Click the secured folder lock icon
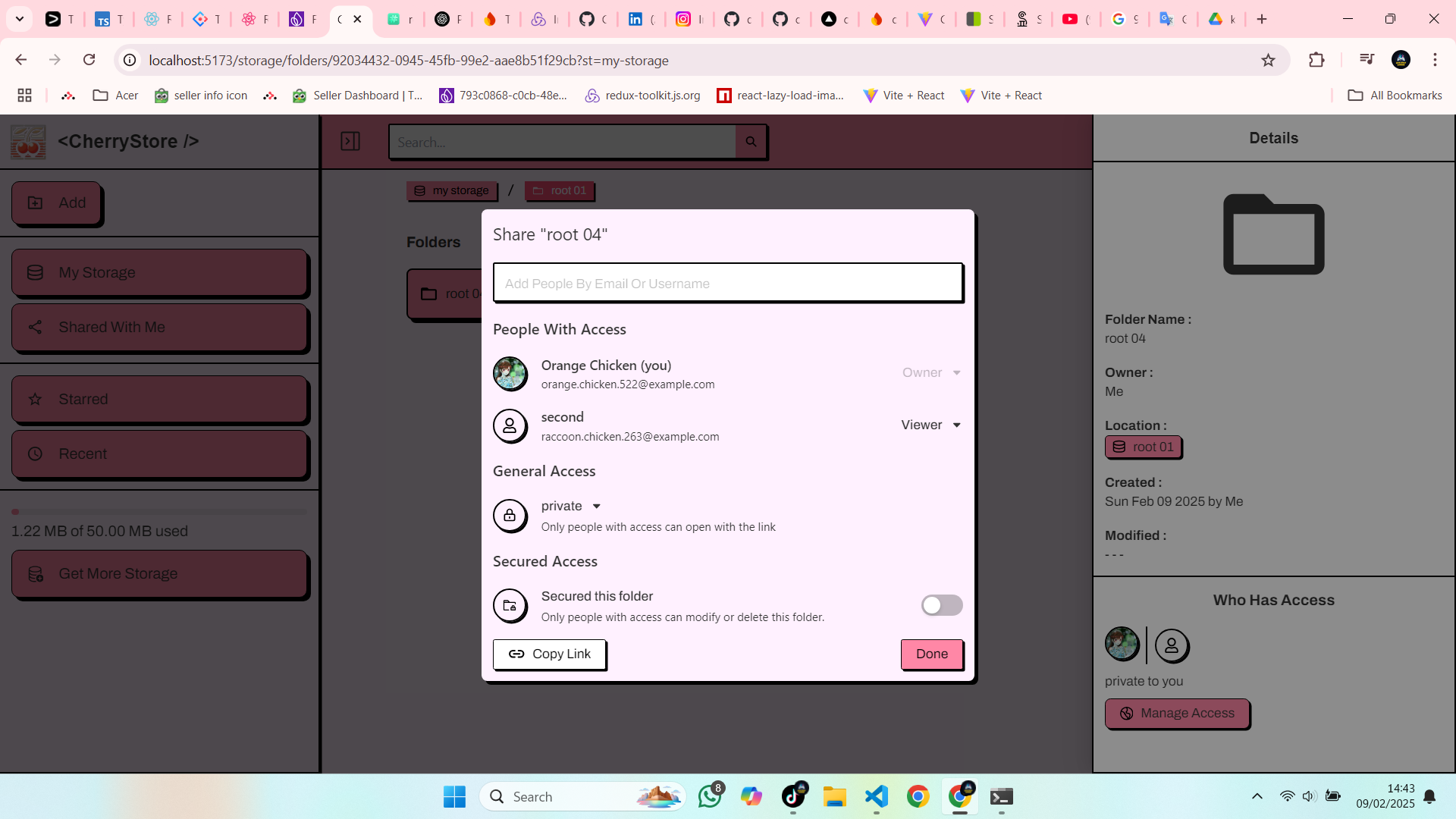Viewport: 1456px width, 819px height. pyautogui.click(x=510, y=606)
